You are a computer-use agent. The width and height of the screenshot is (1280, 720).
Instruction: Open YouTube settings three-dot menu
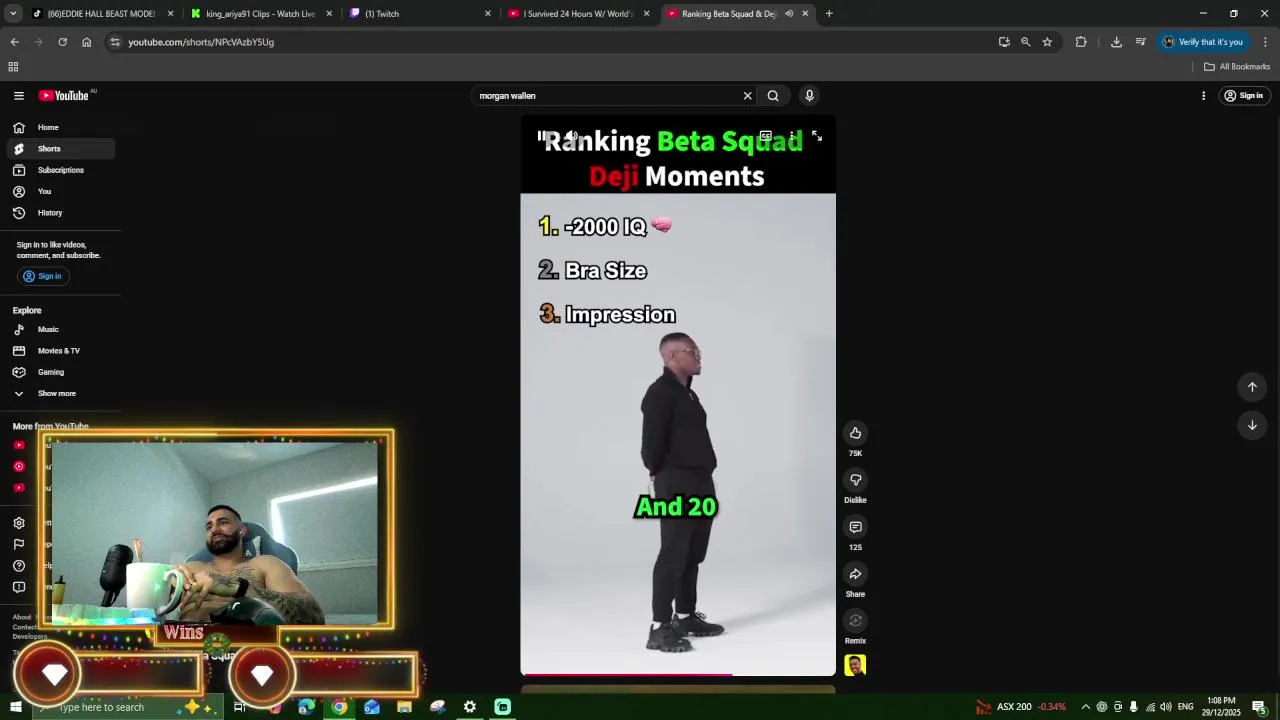(x=1203, y=96)
